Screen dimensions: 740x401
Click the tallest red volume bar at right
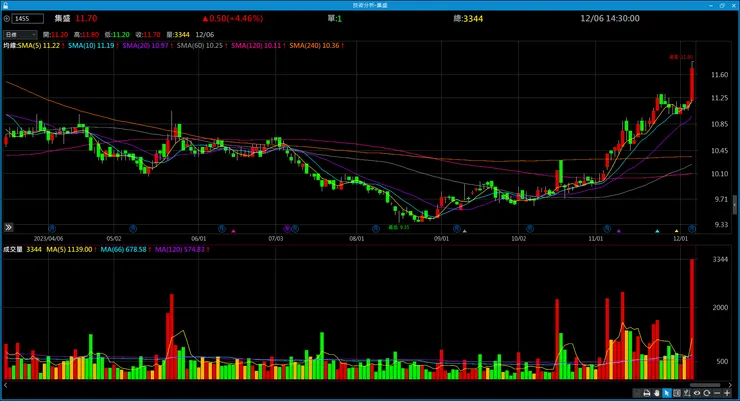click(x=692, y=319)
